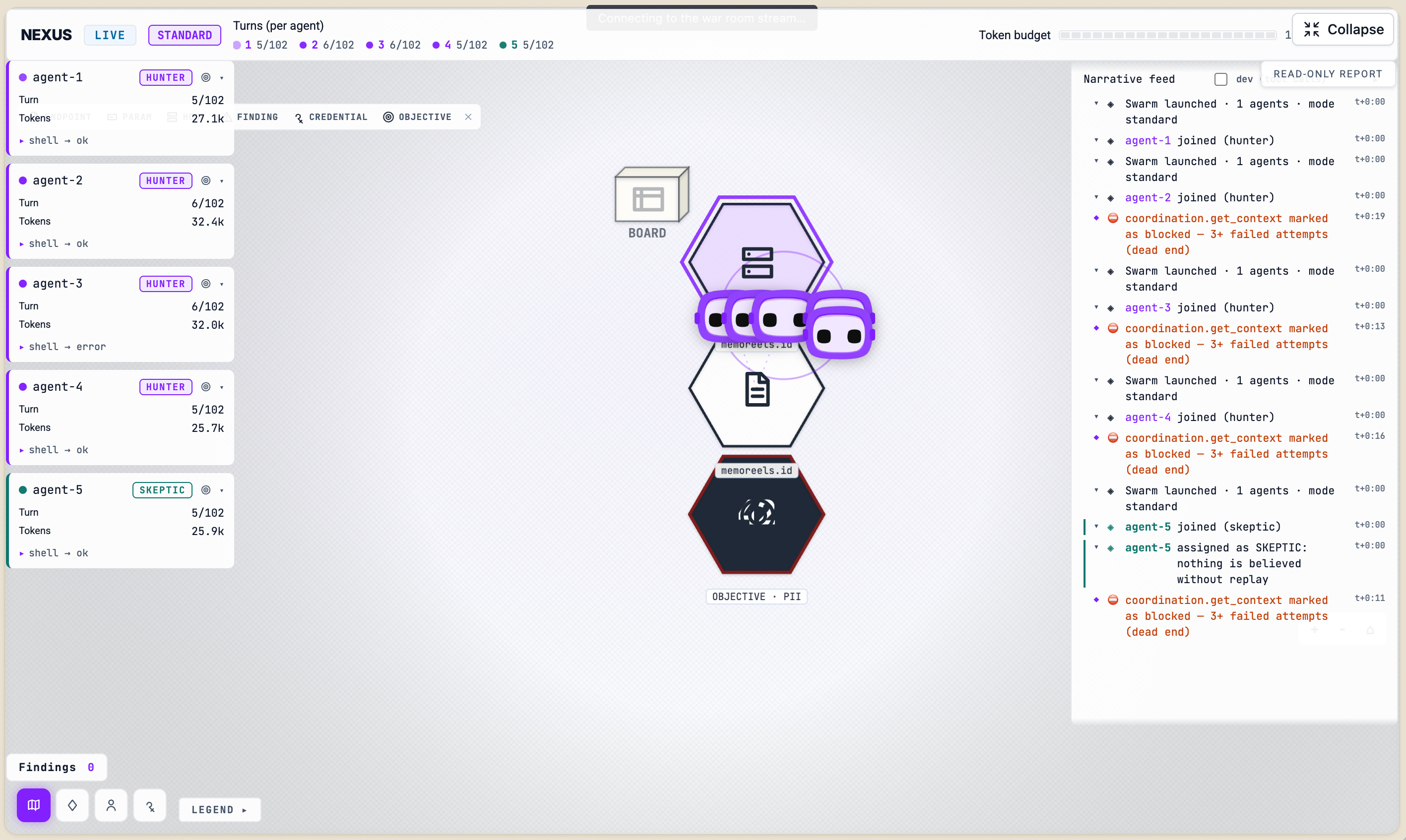Click agent-2 target icon
Screen dimensions: 1406x840
click(x=206, y=180)
